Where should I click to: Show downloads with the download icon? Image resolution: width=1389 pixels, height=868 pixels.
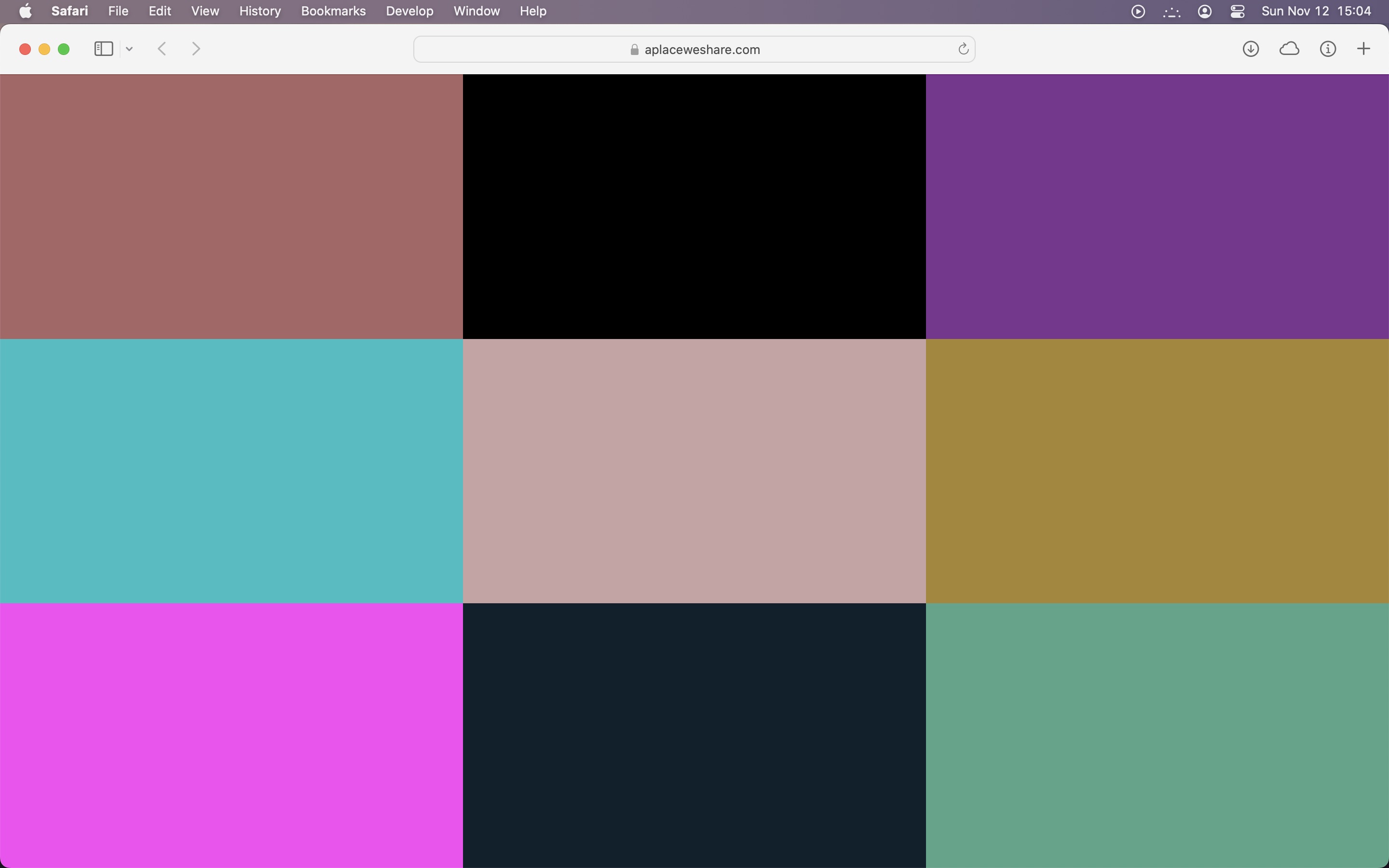click(x=1251, y=49)
